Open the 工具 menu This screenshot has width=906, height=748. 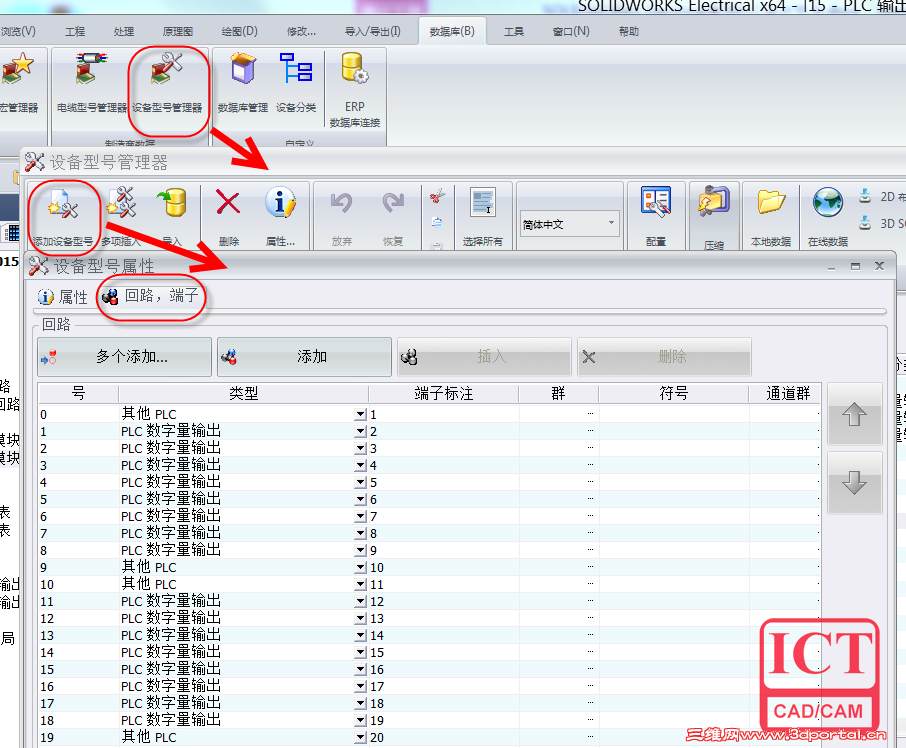pos(514,31)
